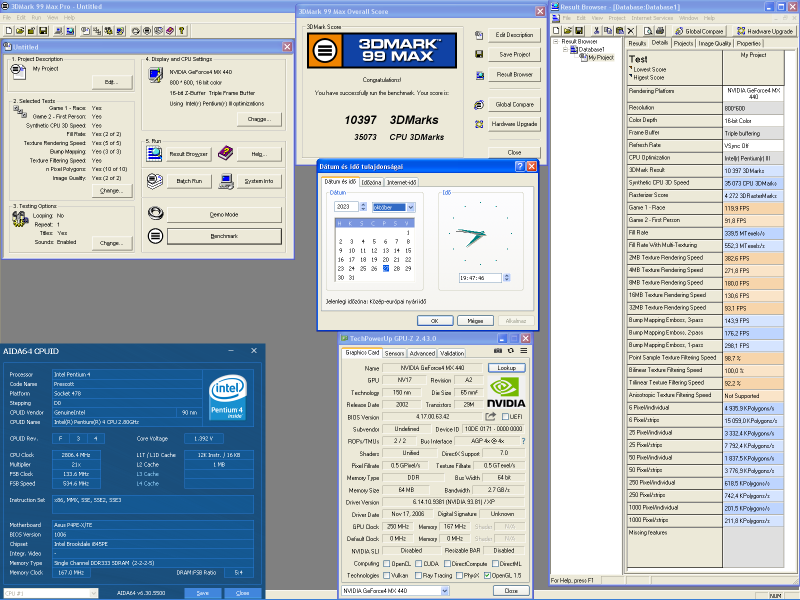Switch to Results tab in Result Browser

[637, 43]
